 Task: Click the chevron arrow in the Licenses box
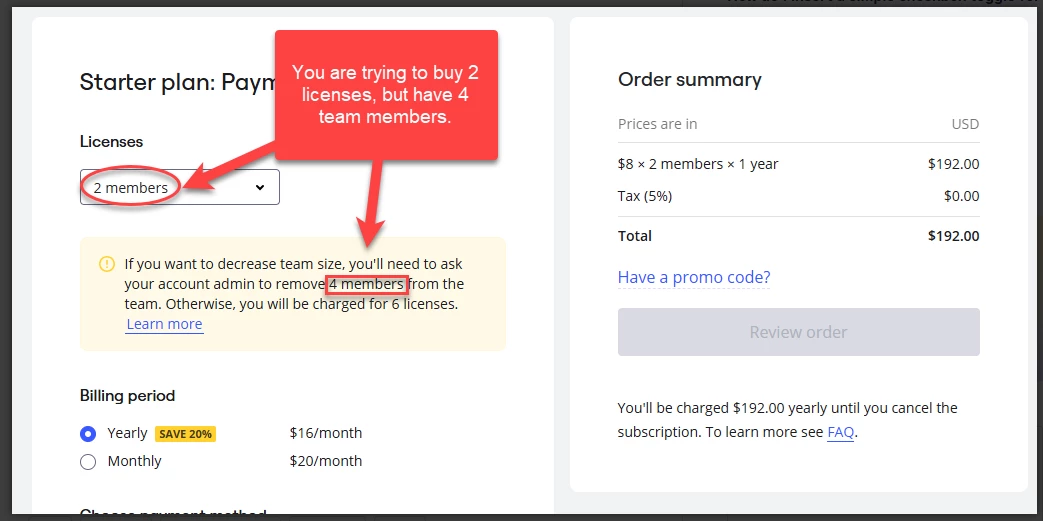tap(260, 188)
